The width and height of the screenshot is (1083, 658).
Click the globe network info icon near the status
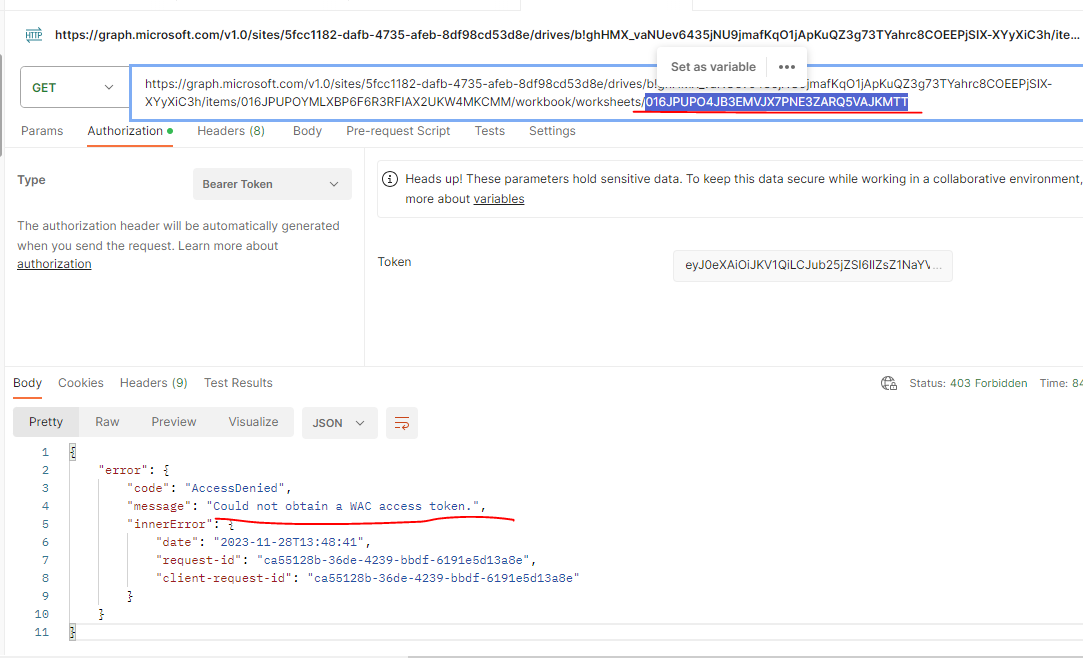[888, 383]
